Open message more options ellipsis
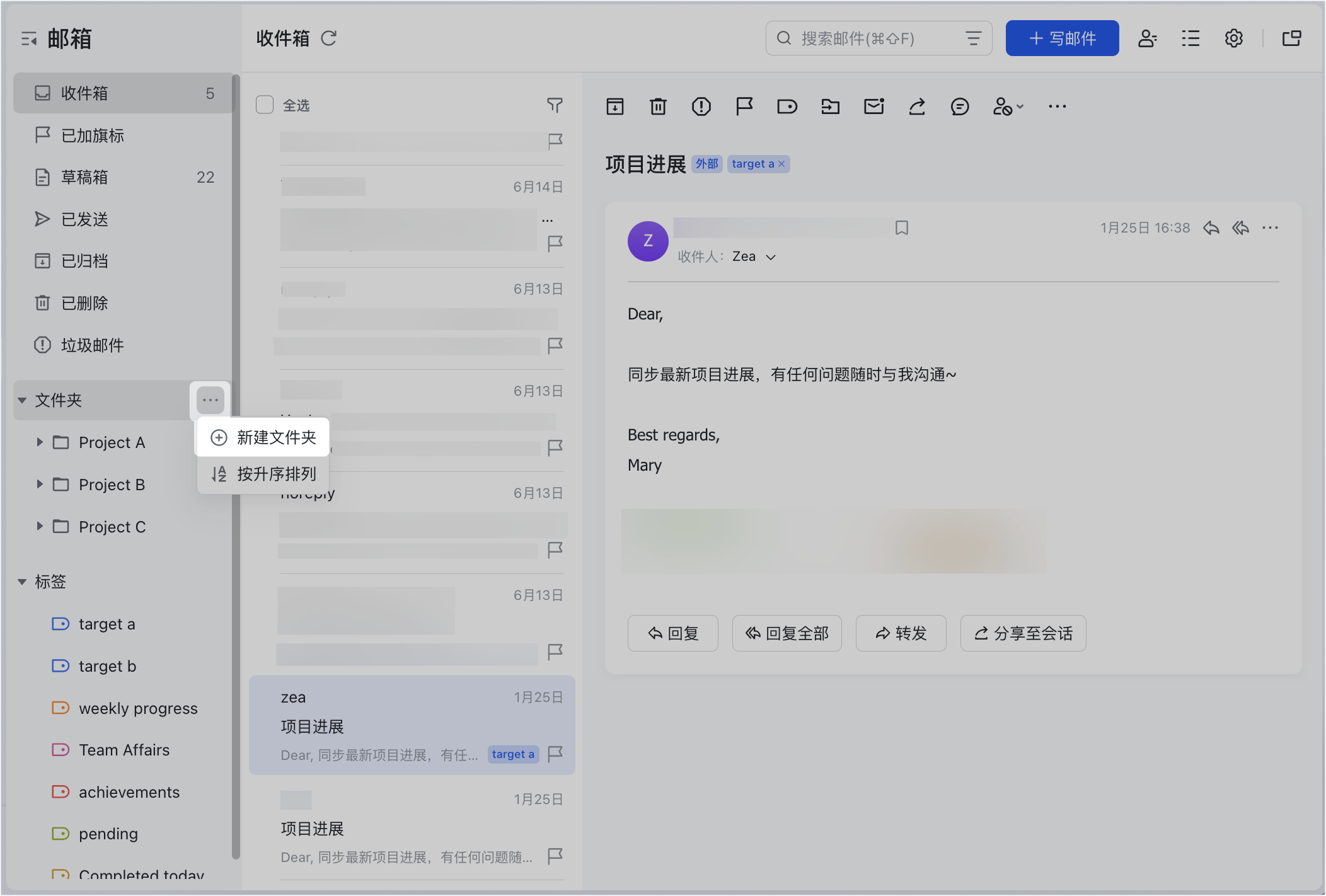 [x=1270, y=227]
